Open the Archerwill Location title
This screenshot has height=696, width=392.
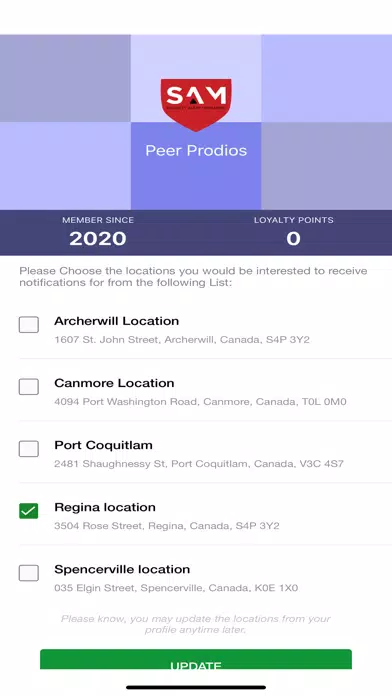click(116, 321)
